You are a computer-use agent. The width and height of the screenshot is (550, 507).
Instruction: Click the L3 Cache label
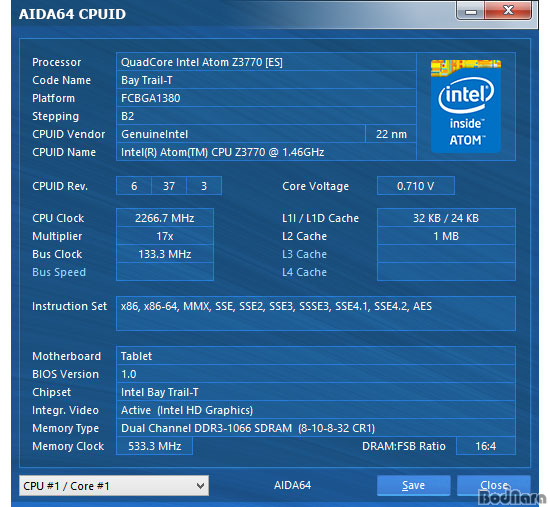pyautogui.click(x=304, y=254)
